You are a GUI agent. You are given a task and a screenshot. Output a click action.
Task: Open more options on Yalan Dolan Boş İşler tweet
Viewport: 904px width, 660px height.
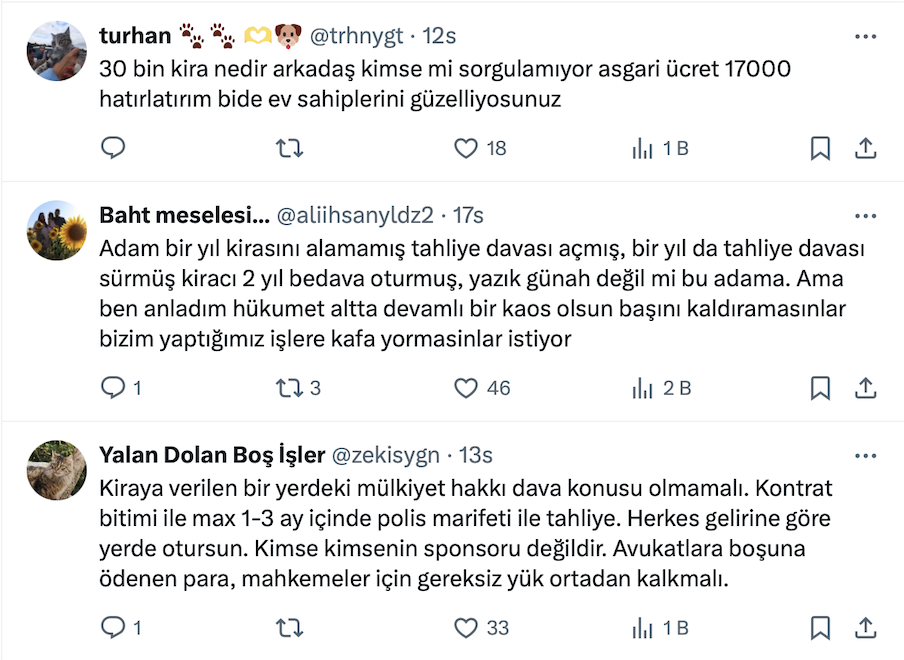866,456
